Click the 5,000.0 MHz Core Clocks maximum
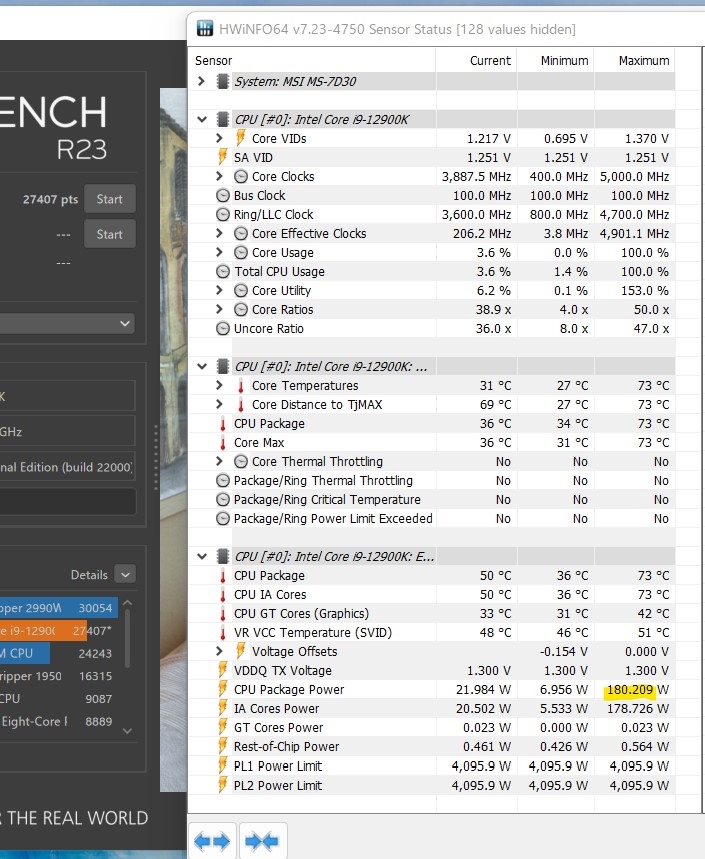Image resolution: width=705 pixels, height=859 pixels. point(634,176)
